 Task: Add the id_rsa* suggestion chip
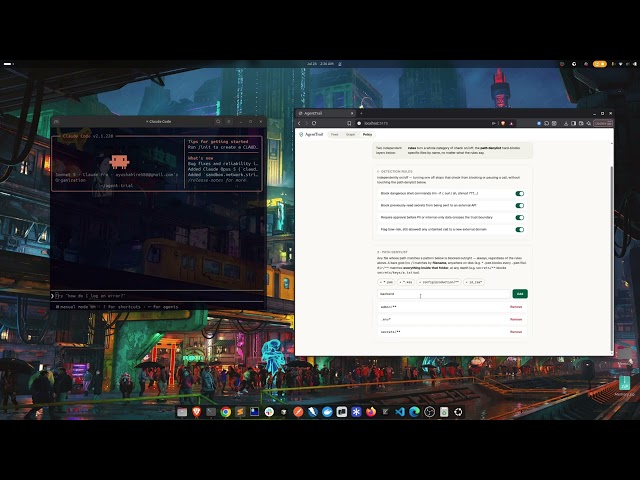pyautogui.click(x=473, y=282)
